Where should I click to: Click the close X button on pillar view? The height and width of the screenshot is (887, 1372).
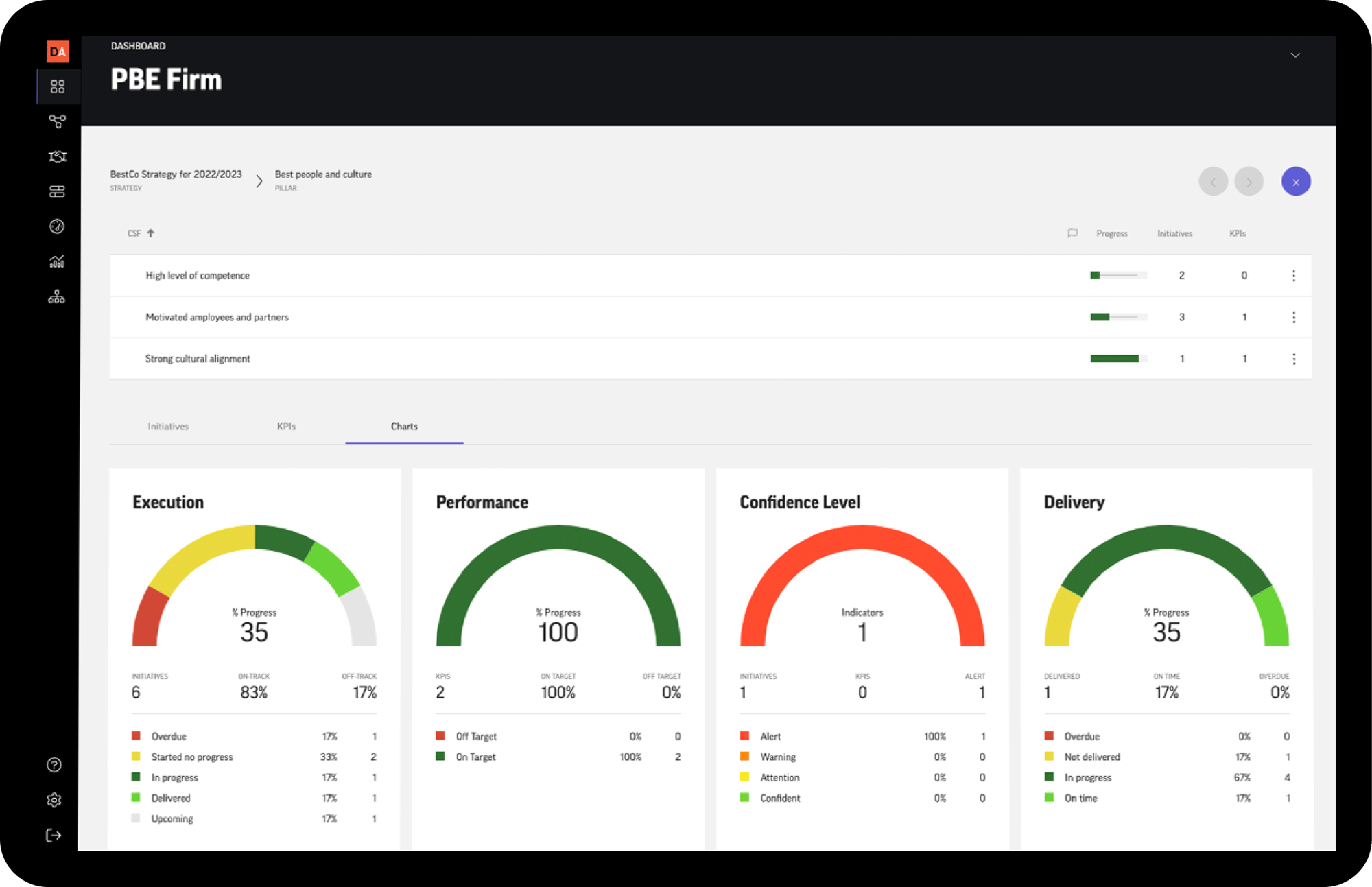pyautogui.click(x=1295, y=182)
